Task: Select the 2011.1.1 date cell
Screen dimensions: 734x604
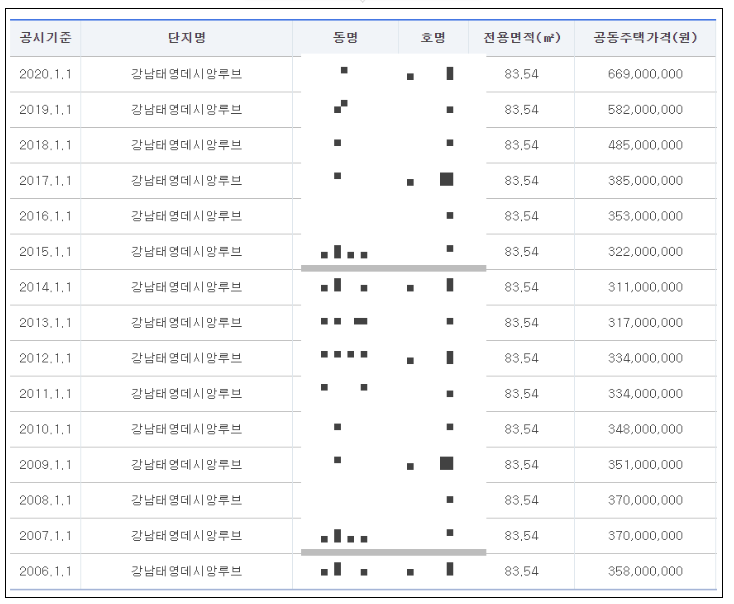Action: [x=45, y=394]
